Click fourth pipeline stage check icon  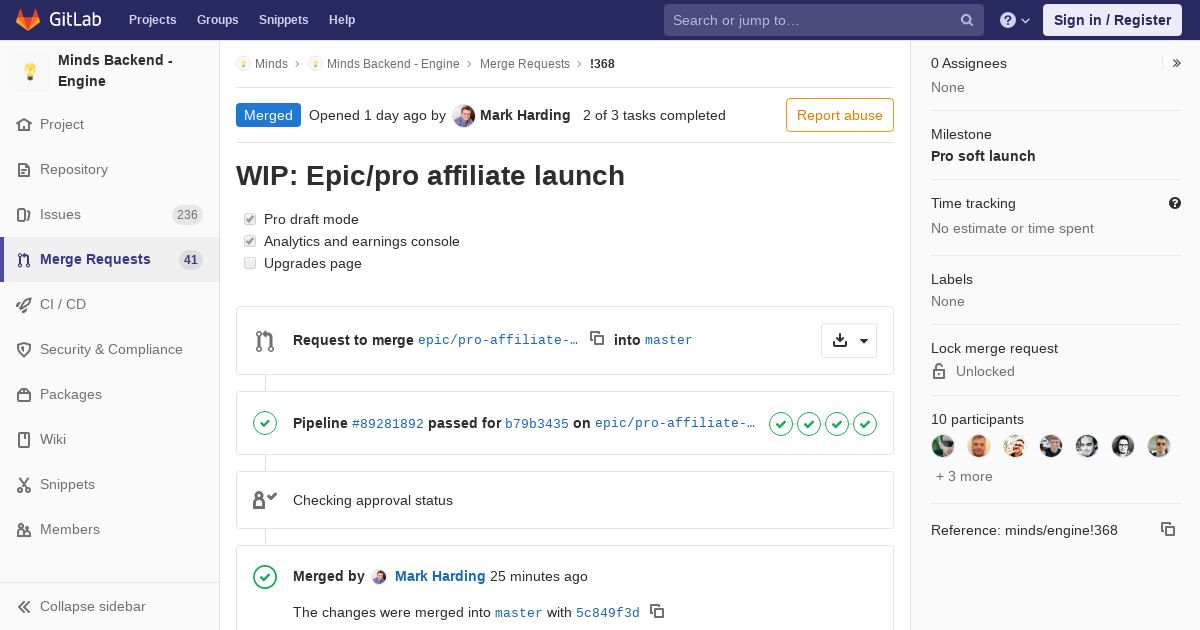865,424
